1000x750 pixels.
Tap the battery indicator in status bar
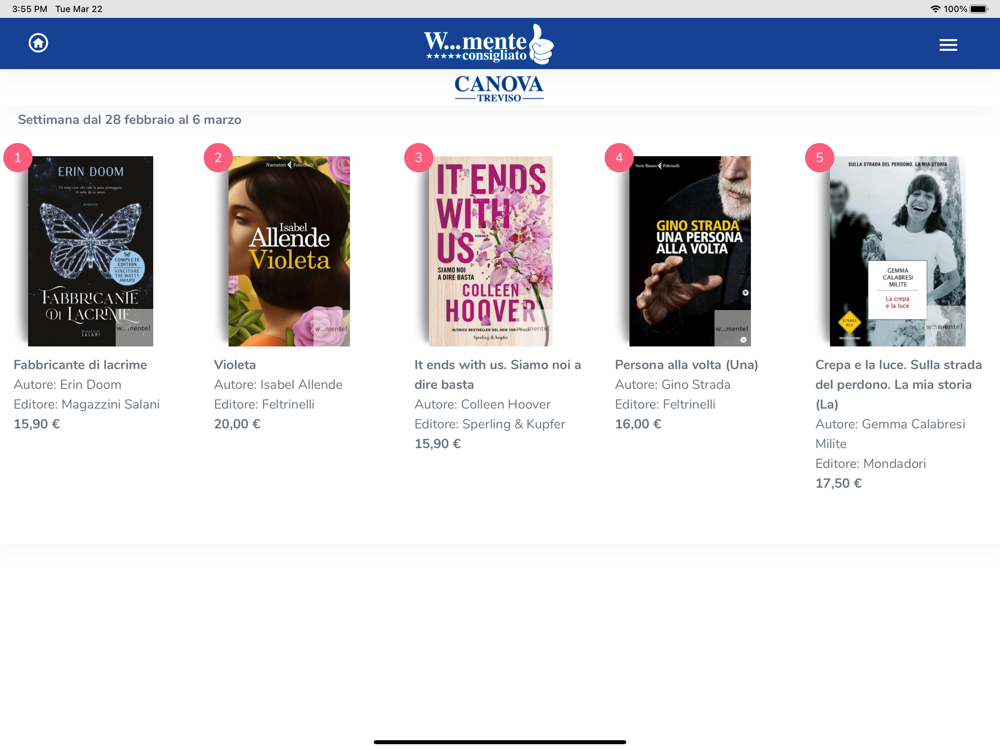[978, 9]
